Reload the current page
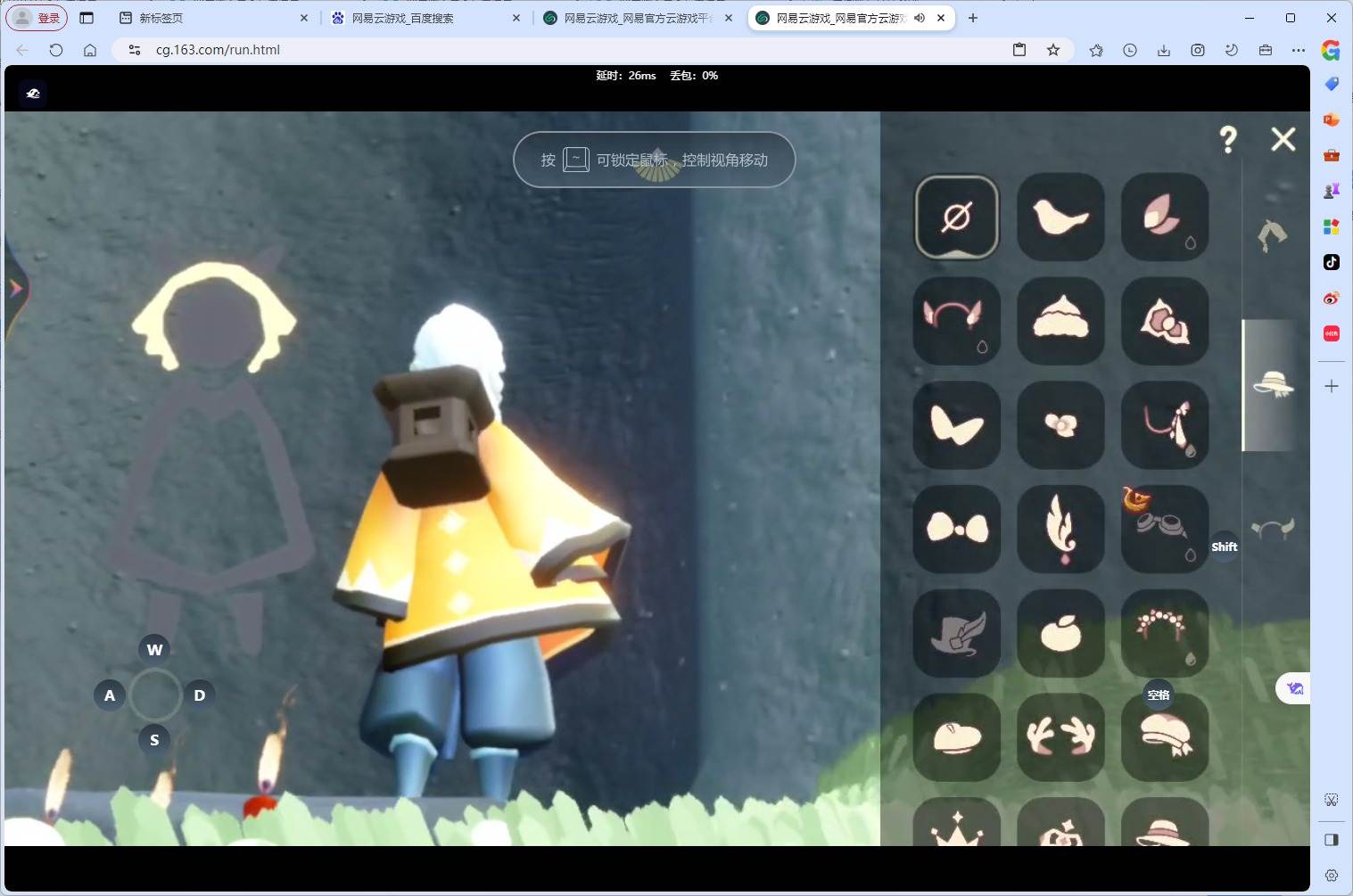The height and width of the screenshot is (896, 1353). (x=56, y=50)
